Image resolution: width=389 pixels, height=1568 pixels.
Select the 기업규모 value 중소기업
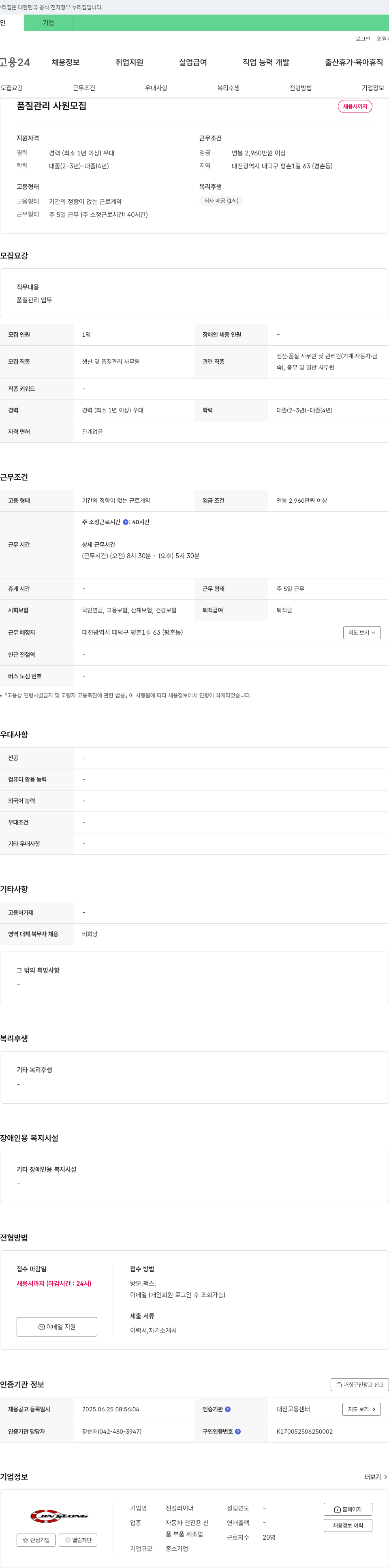pos(177,1548)
